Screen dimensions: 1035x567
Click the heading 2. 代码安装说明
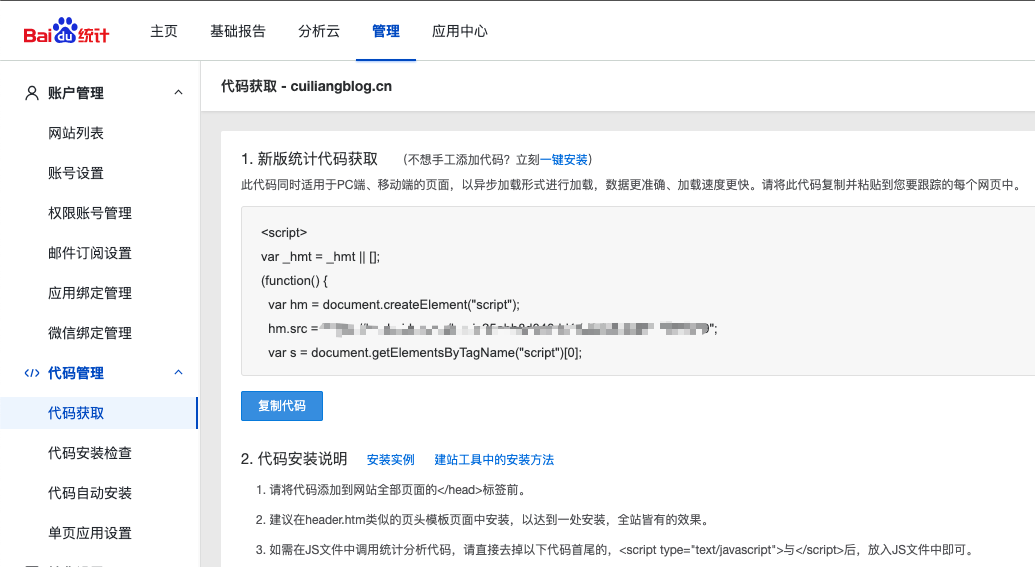click(294, 459)
